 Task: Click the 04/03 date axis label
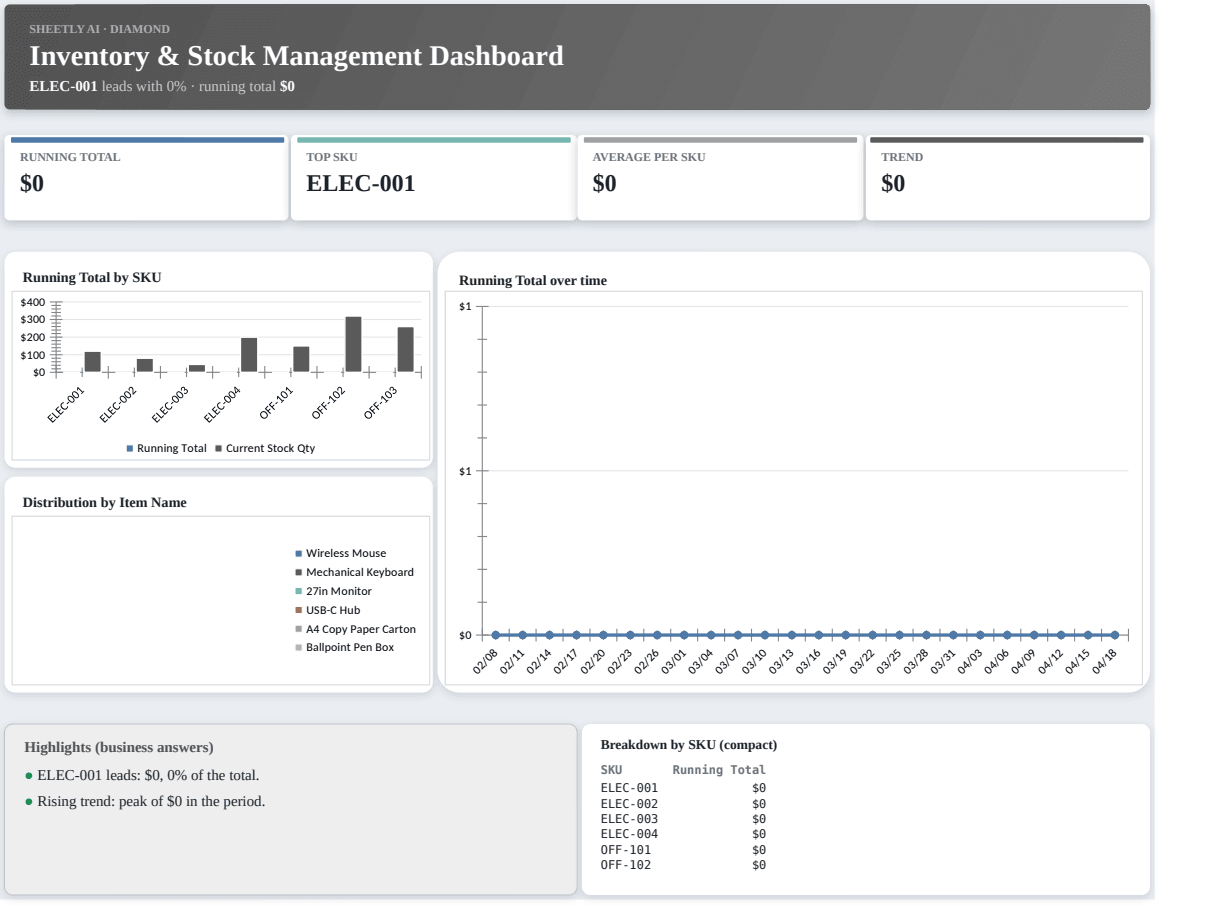(x=971, y=662)
